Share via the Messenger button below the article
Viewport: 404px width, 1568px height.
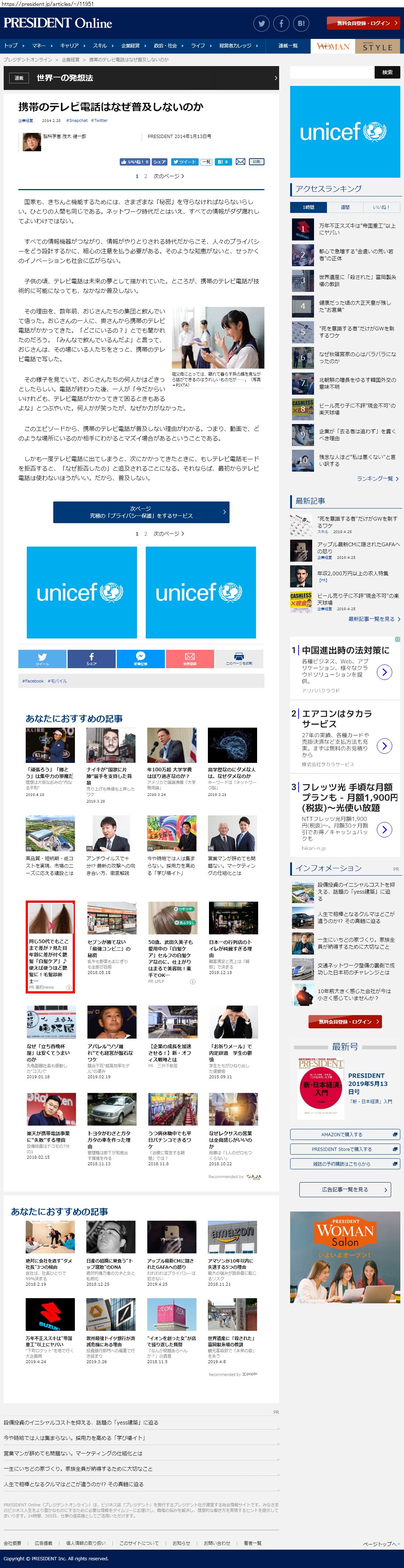point(140,659)
